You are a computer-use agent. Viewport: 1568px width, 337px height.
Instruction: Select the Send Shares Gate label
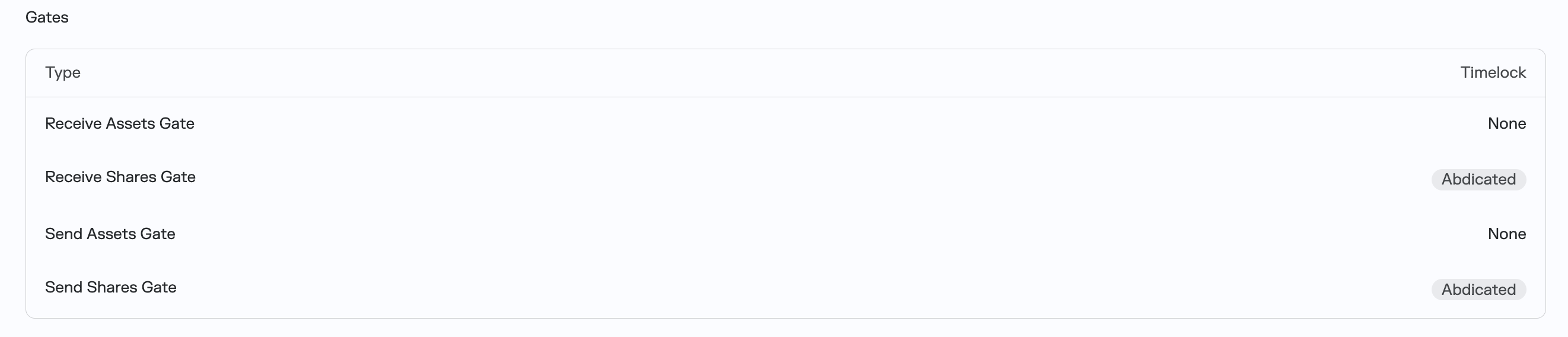(x=110, y=288)
